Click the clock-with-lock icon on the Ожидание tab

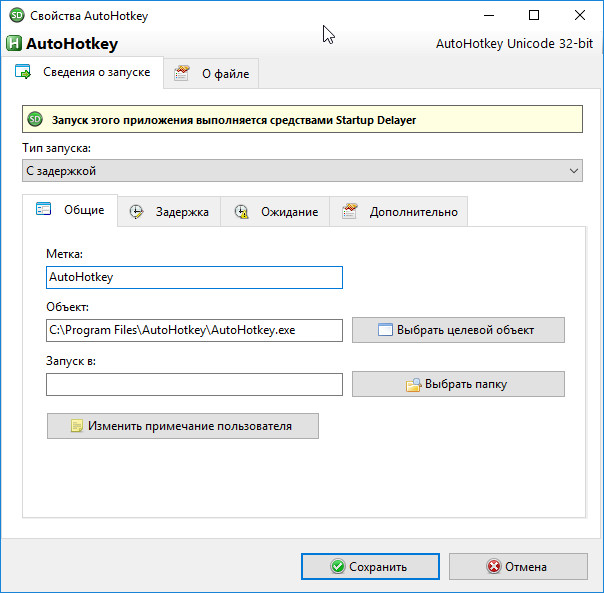pyautogui.click(x=242, y=212)
